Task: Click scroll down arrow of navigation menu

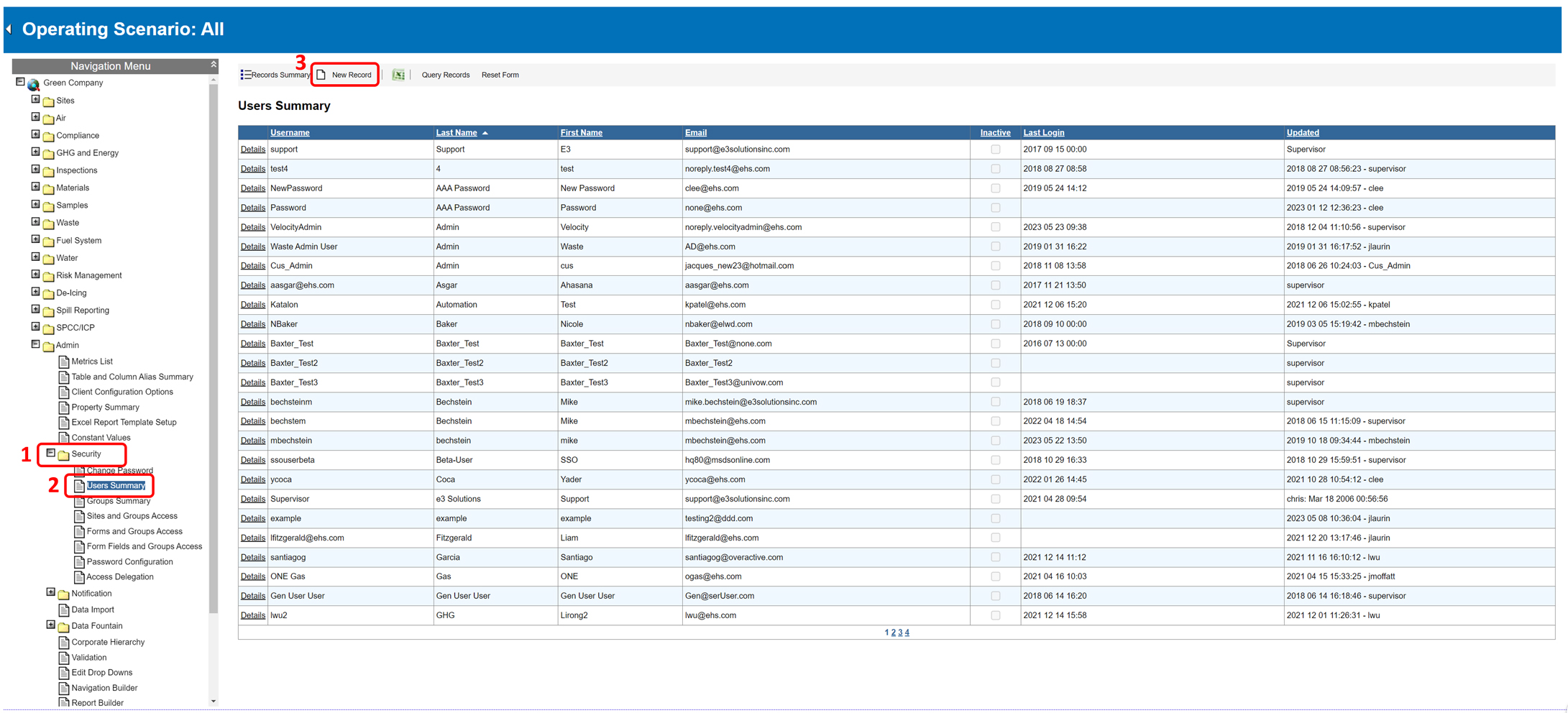Action: pos(214,701)
